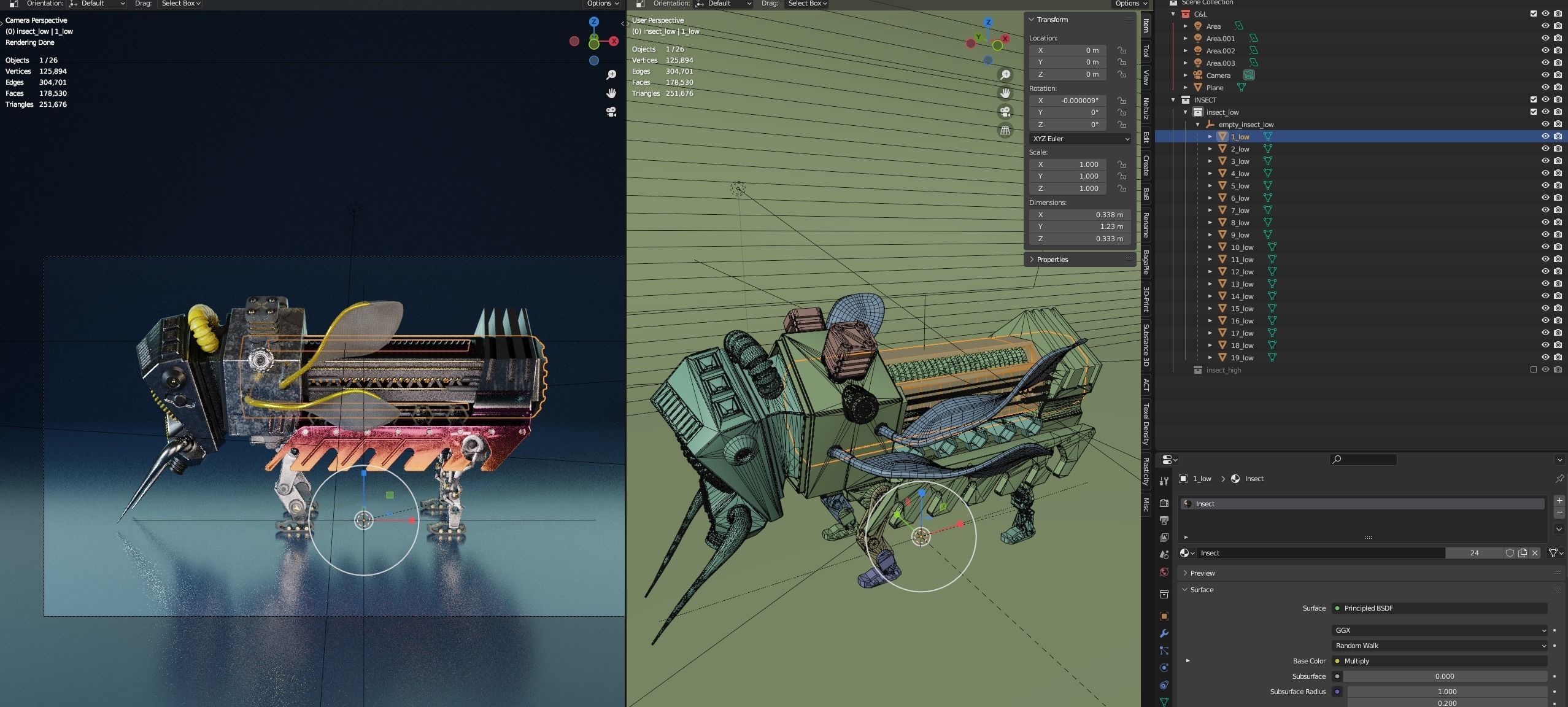Click Fake User shield icon for Insect material
The image size is (1568, 707).
pyautogui.click(x=1510, y=553)
